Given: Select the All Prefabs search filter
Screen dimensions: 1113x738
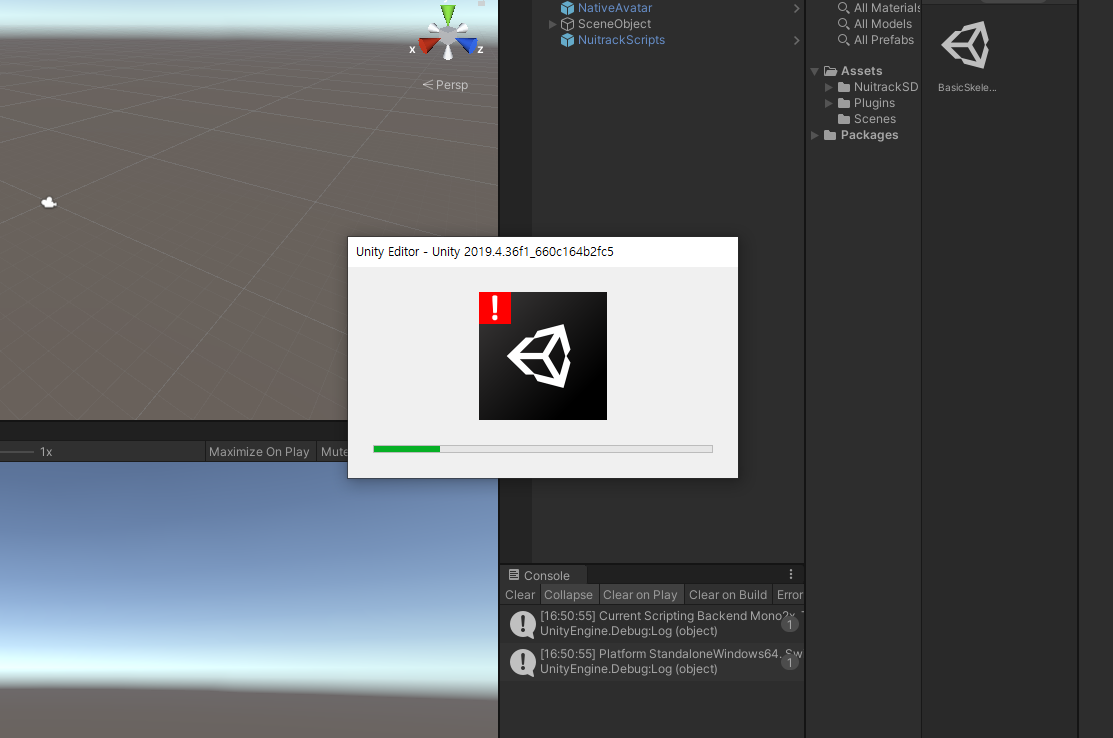Looking at the screenshot, I should tap(884, 40).
